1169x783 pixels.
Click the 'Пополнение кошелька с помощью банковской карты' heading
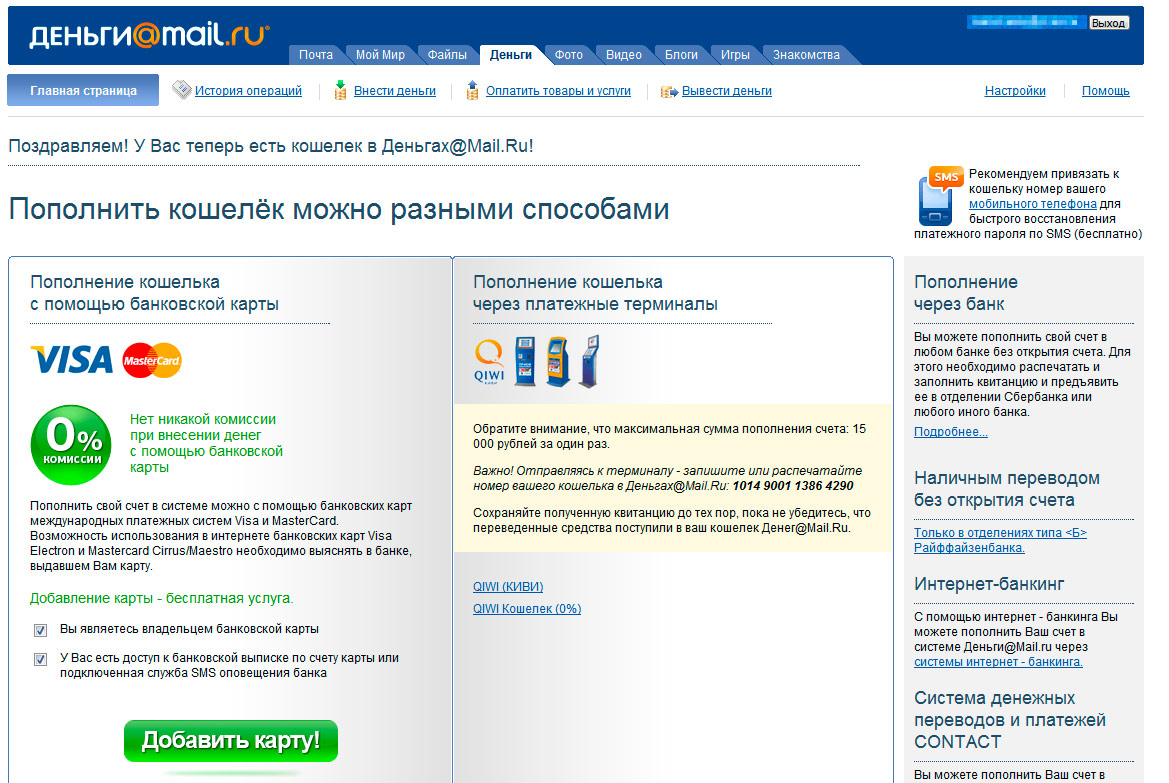pos(154,293)
